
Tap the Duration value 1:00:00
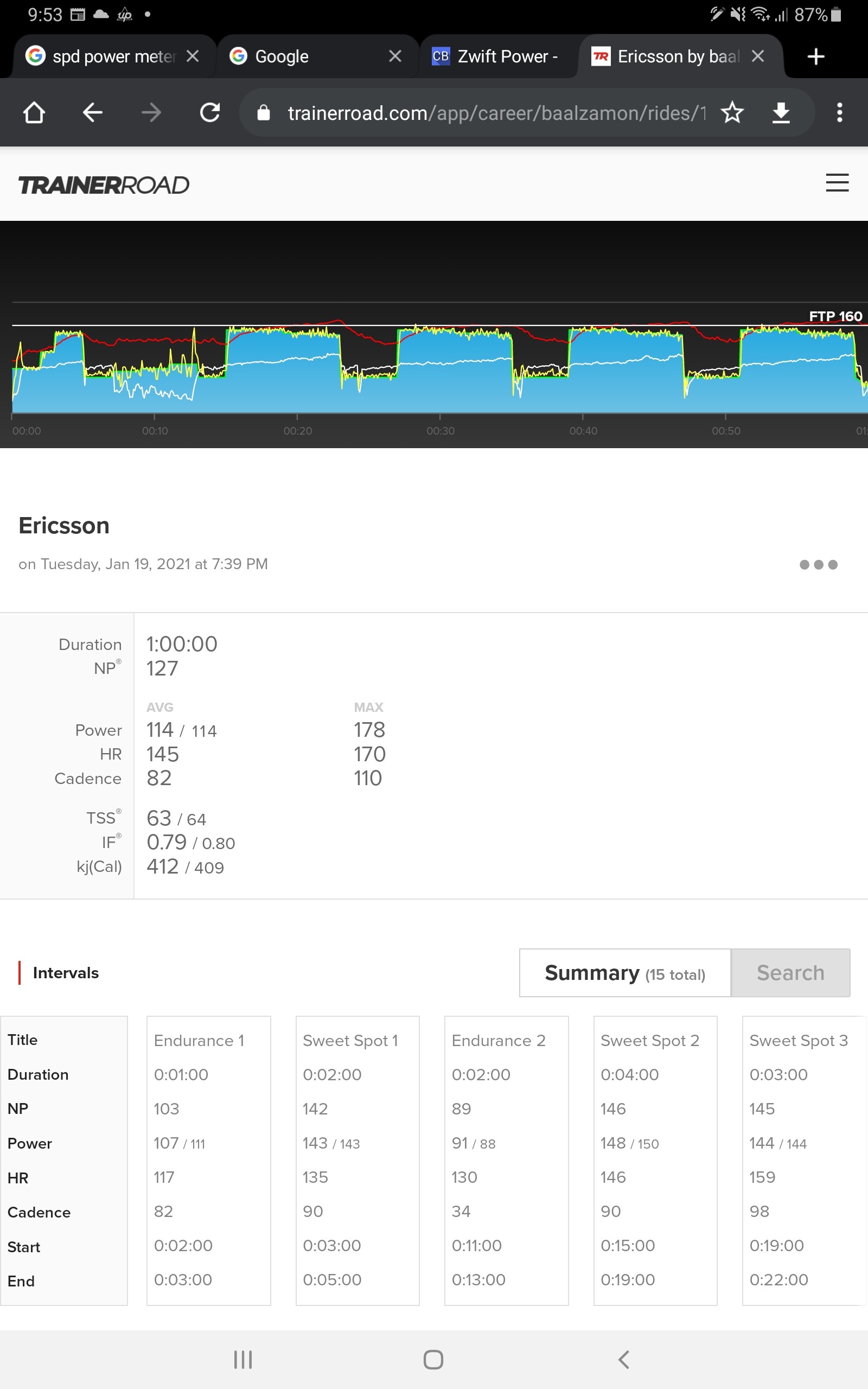pyautogui.click(x=182, y=644)
